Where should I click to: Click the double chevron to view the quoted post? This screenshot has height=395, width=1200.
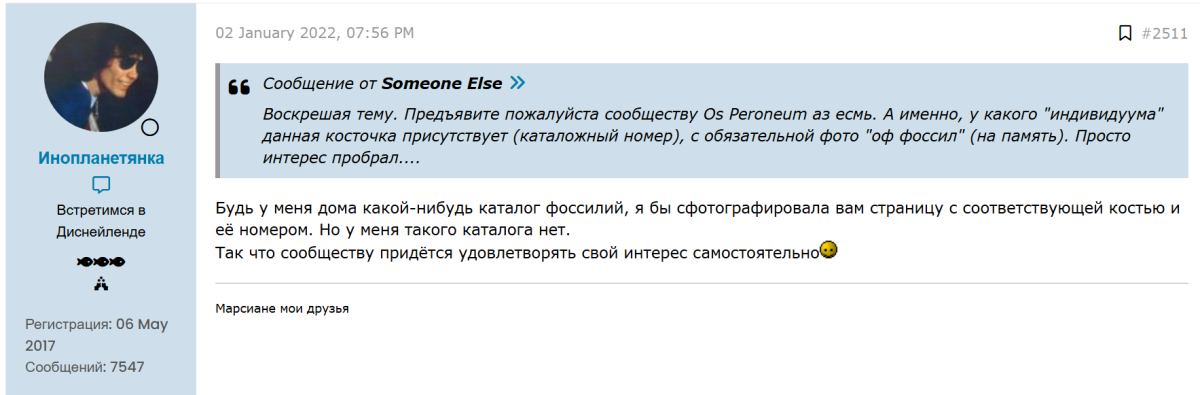(517, 83)
